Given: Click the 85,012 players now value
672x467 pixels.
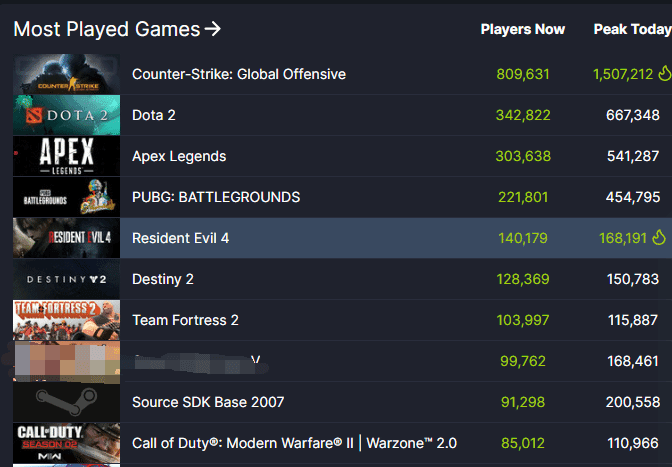Looking at the screenshot, I should pos(523,443).
